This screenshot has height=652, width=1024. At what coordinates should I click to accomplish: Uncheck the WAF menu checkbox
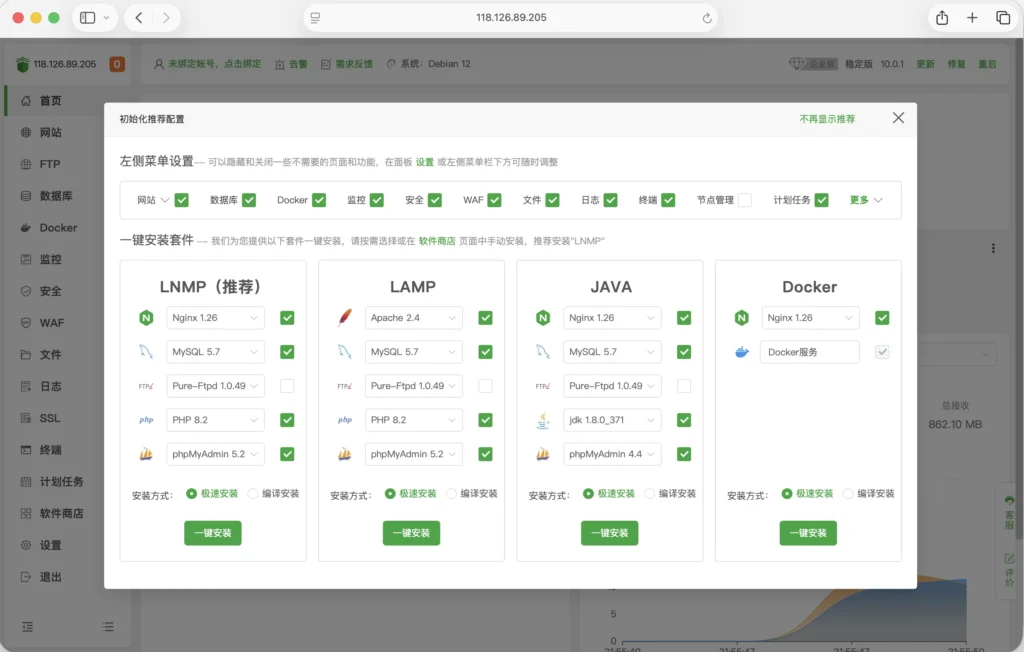(x=494, y=200)
